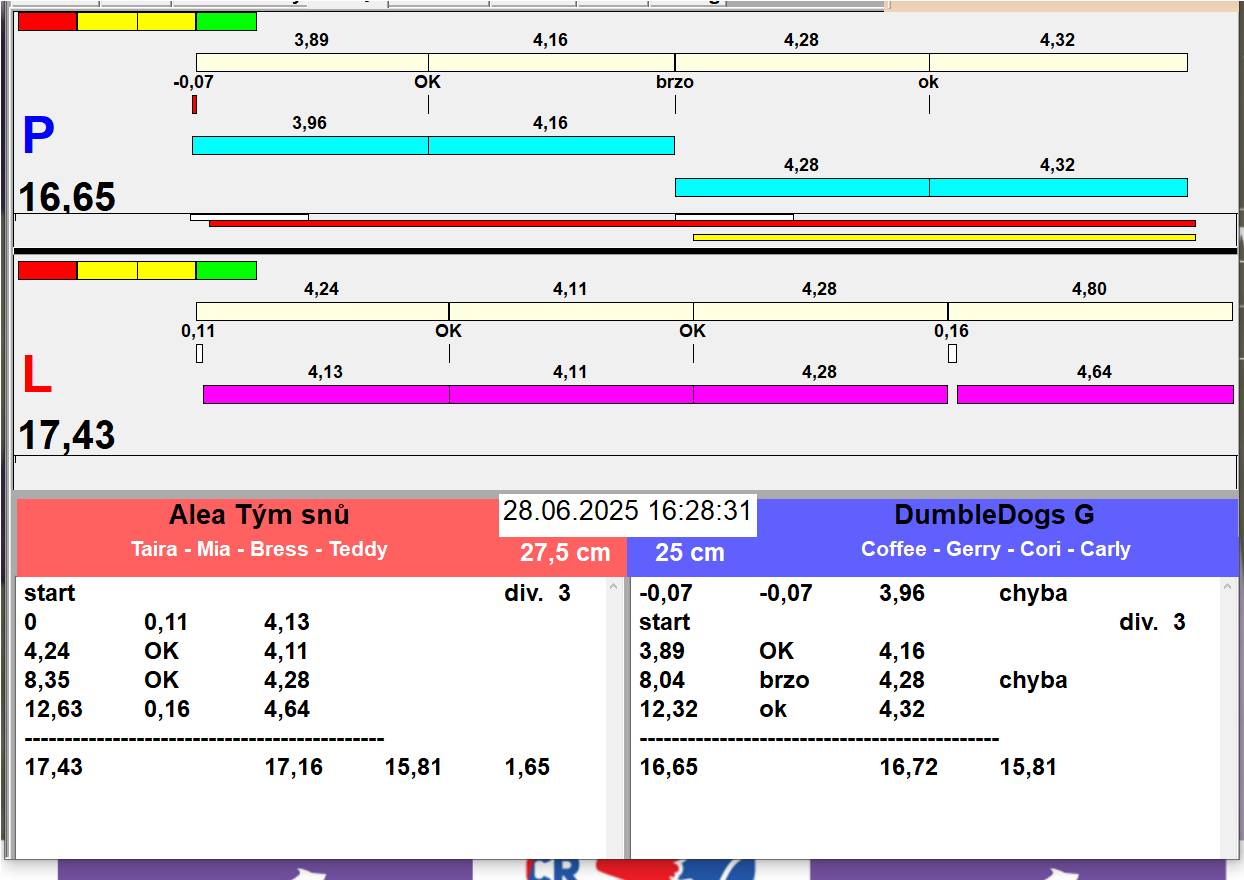
Task: Click the red start light in P lane
Action: pyautogui.click(x=47, y=21)
